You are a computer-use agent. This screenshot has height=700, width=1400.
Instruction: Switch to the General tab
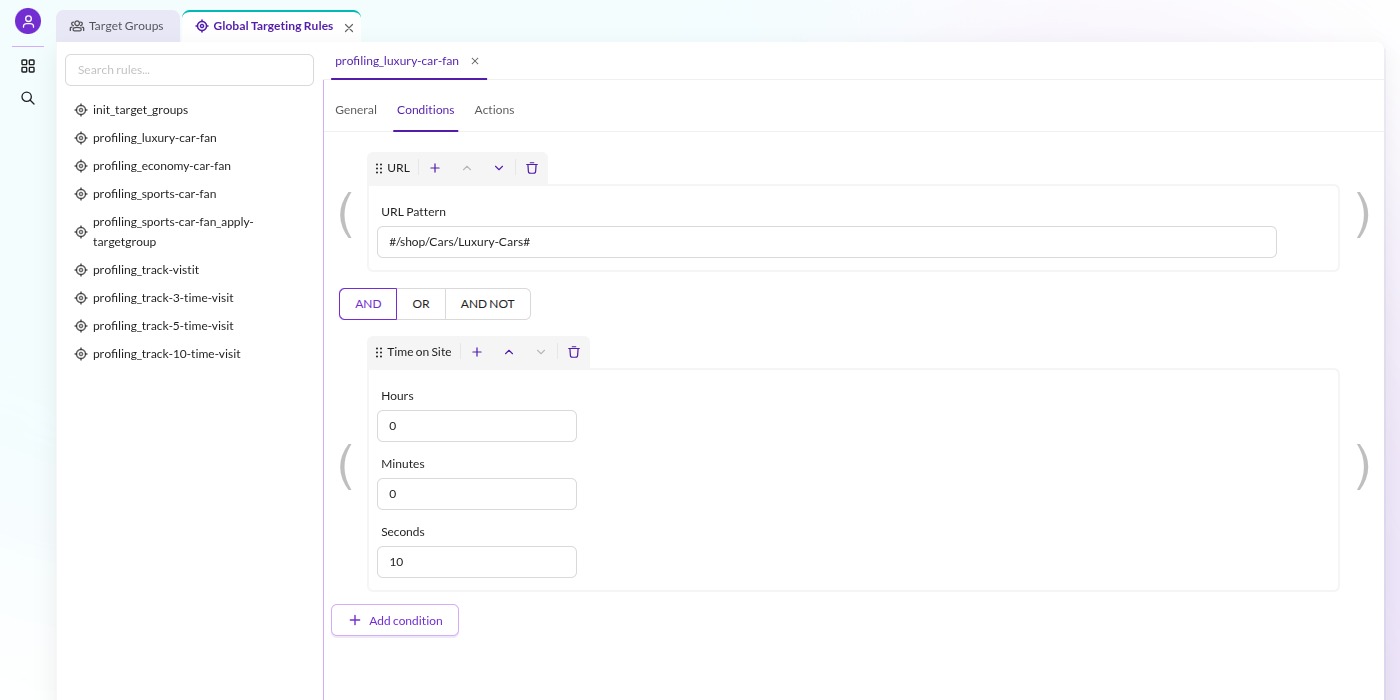[x=356, y=110]
